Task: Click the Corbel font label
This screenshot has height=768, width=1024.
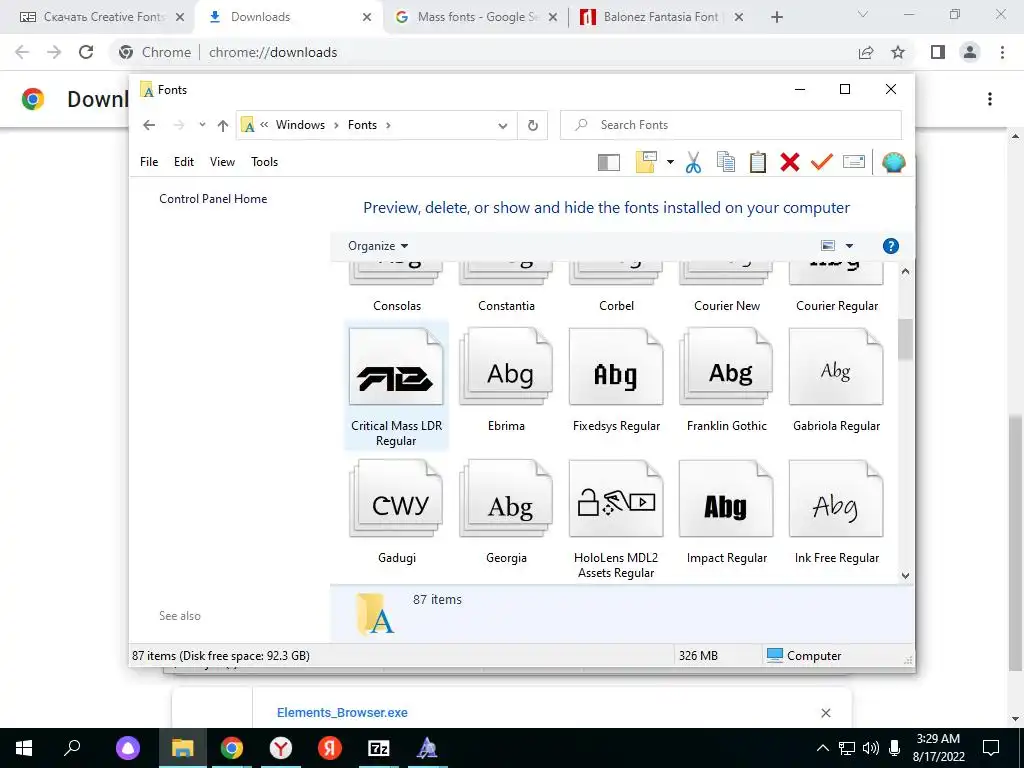Action: click(616, 306)
